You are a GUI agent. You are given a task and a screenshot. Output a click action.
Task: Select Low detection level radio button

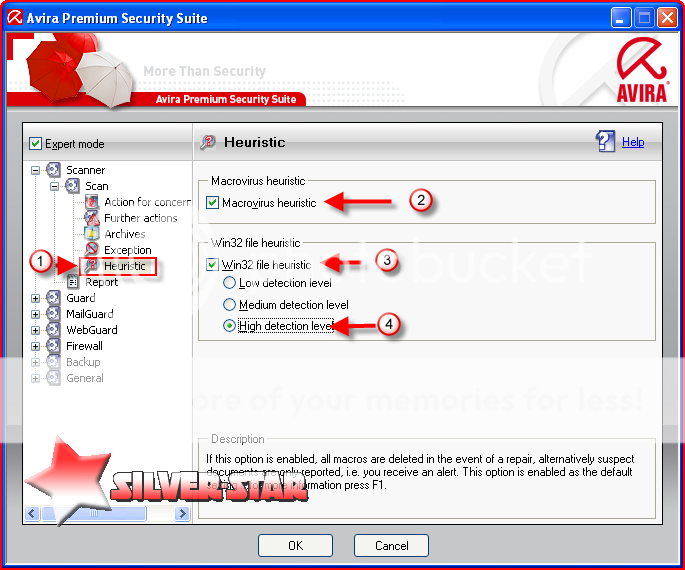coord(229,283)
